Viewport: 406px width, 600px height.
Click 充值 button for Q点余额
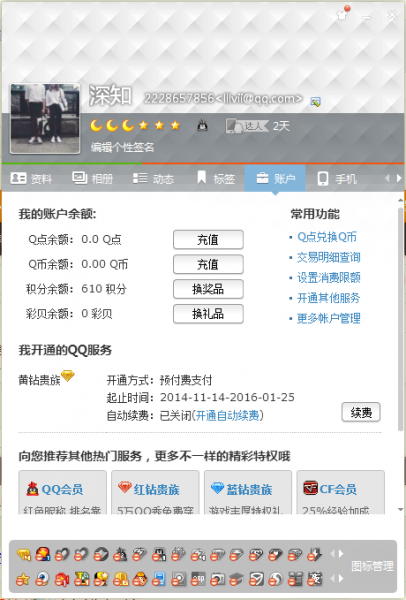208,240
